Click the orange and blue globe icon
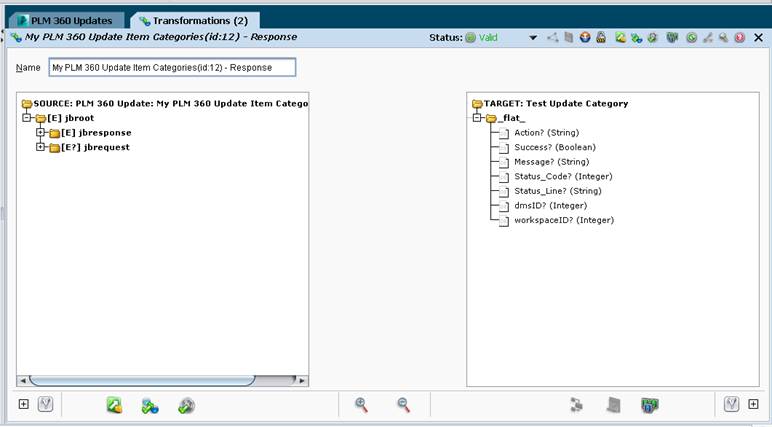 pyautogui.click(x=585, y=37)
